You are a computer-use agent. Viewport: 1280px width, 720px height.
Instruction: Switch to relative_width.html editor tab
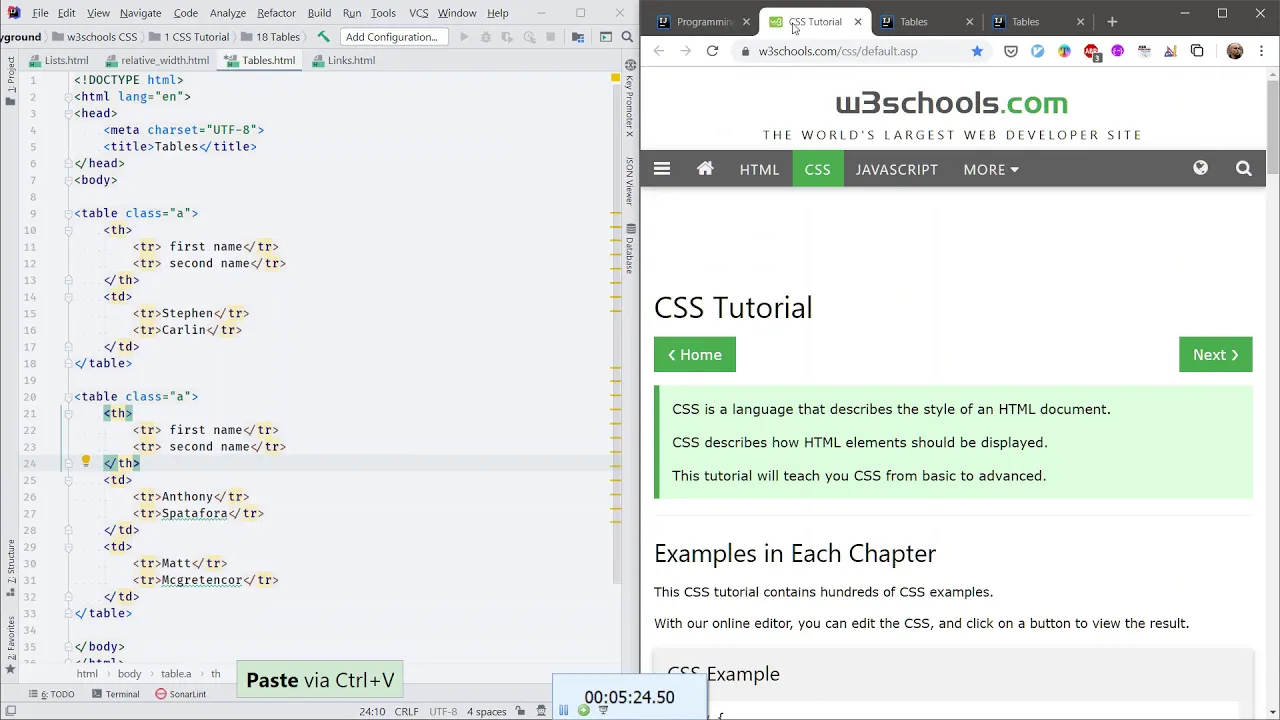point(156,60)
